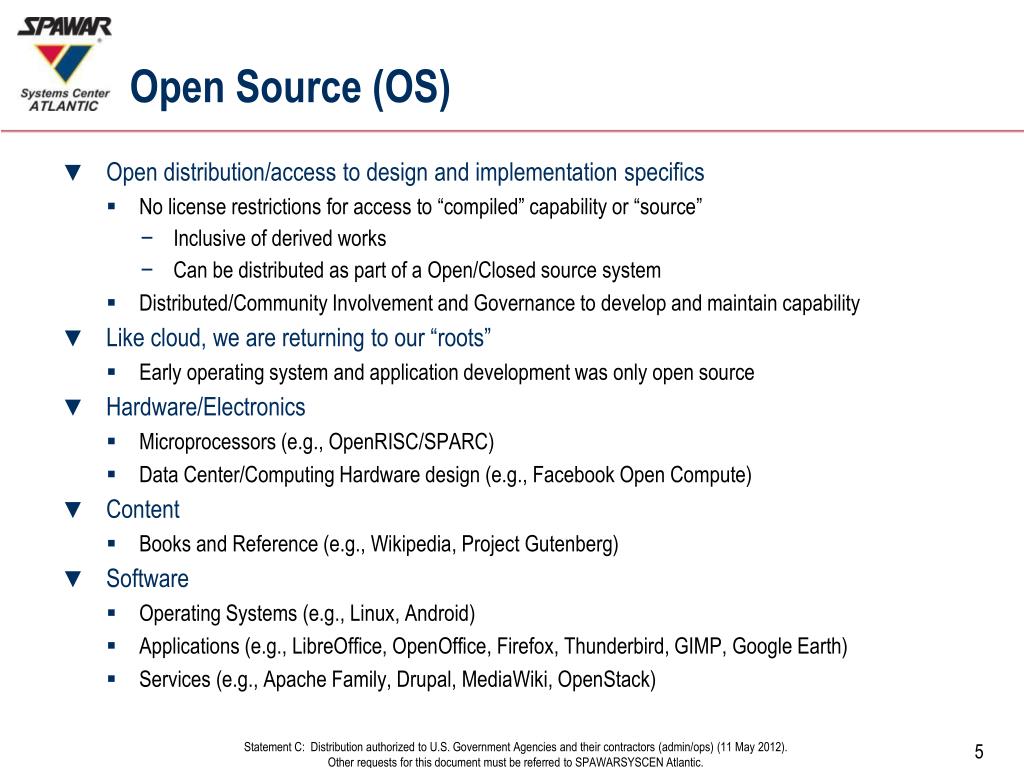This screenshot has height=768, width=1024.
Task: Select "Books and Reference (e.g., Wikipedia, Project Gutenberg)"
Action: (379, 545)
